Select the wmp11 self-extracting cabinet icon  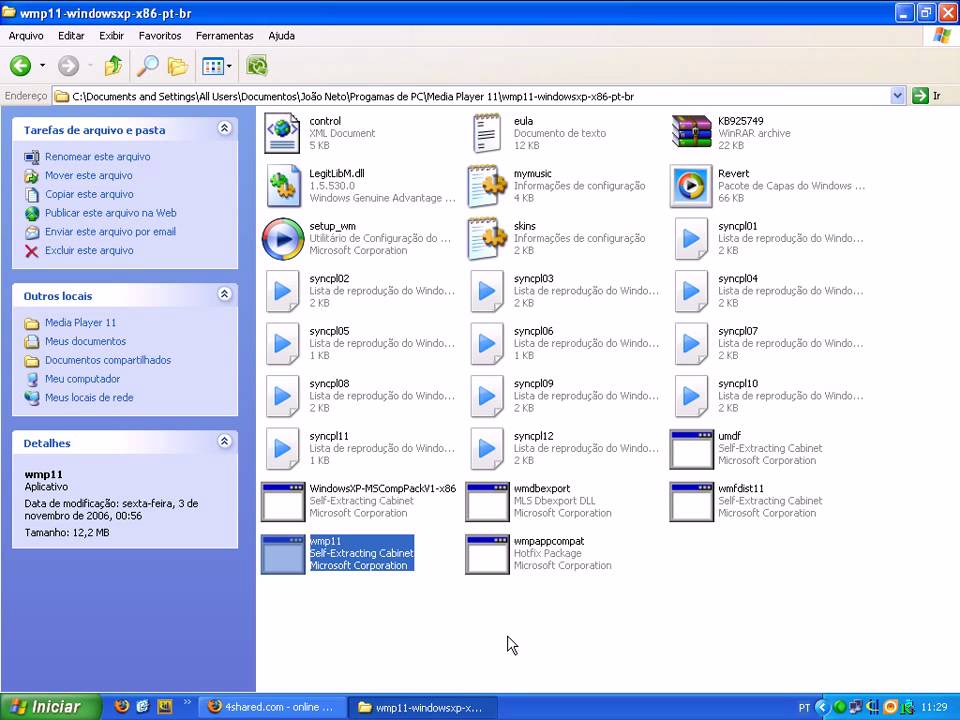pyautogui.click(x=283, y=555)
